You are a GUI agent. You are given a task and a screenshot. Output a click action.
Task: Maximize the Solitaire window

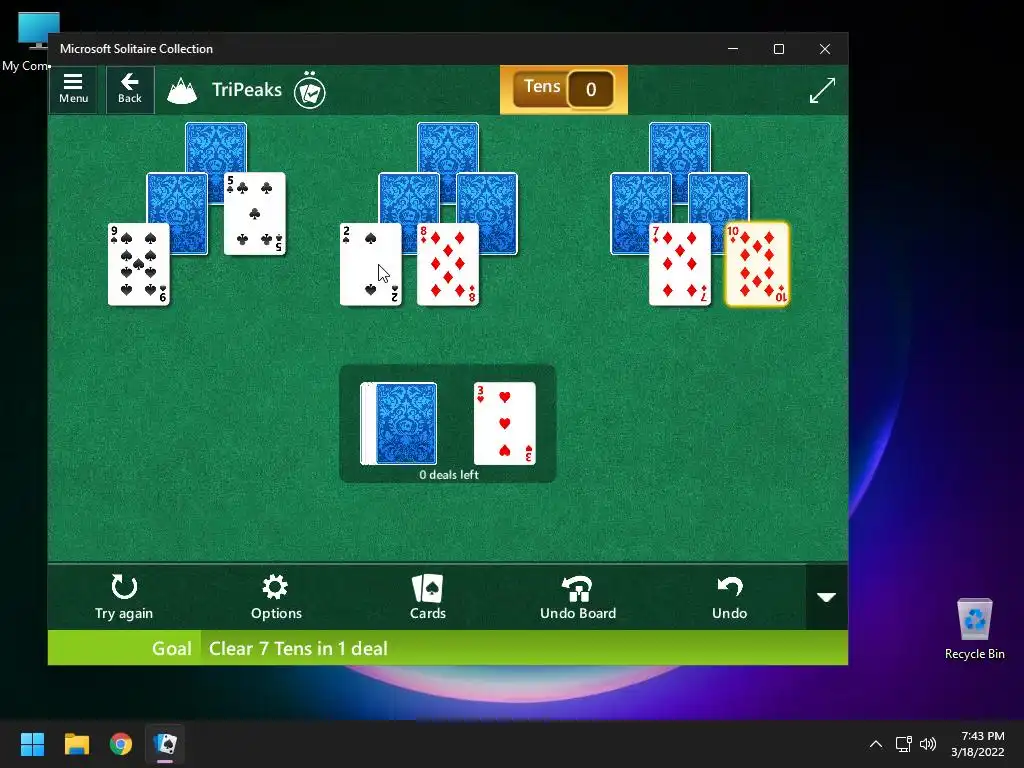778,49
